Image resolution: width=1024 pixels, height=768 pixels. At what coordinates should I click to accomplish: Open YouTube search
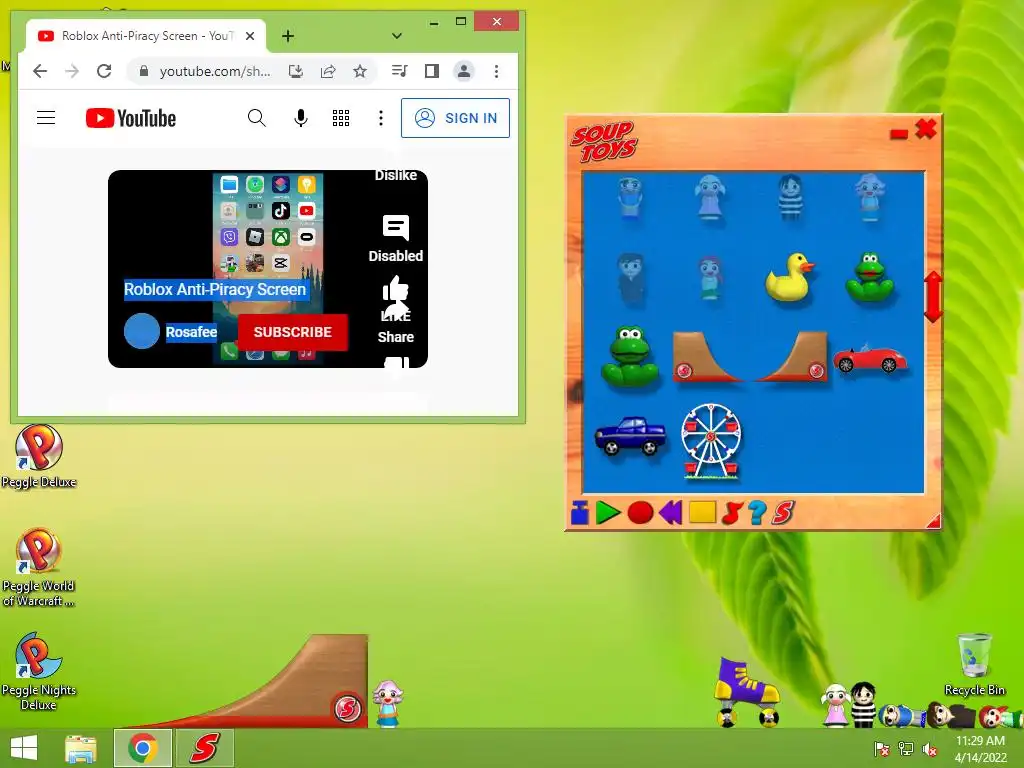[x=257, y=118]
